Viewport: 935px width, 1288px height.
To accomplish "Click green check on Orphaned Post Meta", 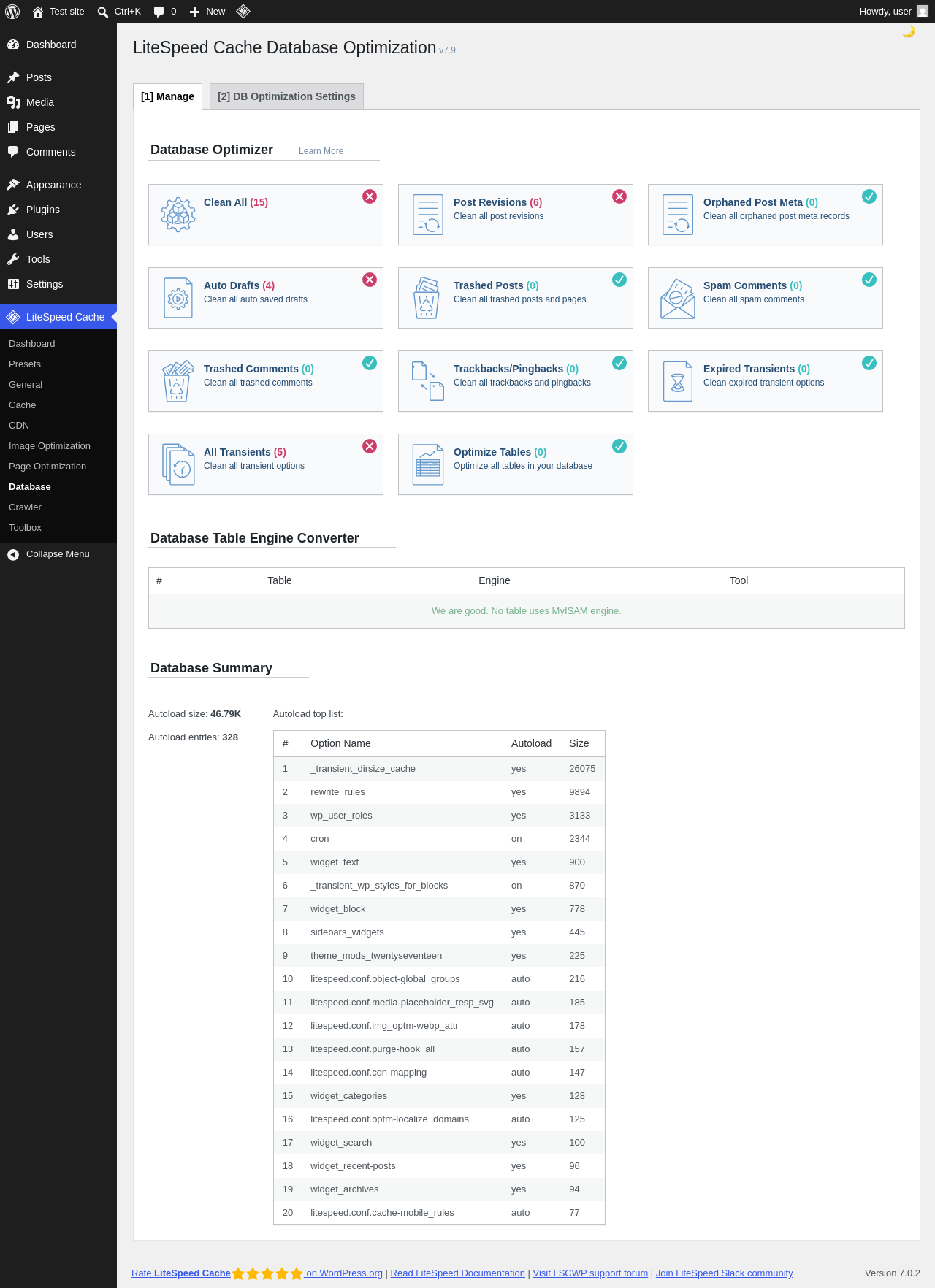I will 869,196.
